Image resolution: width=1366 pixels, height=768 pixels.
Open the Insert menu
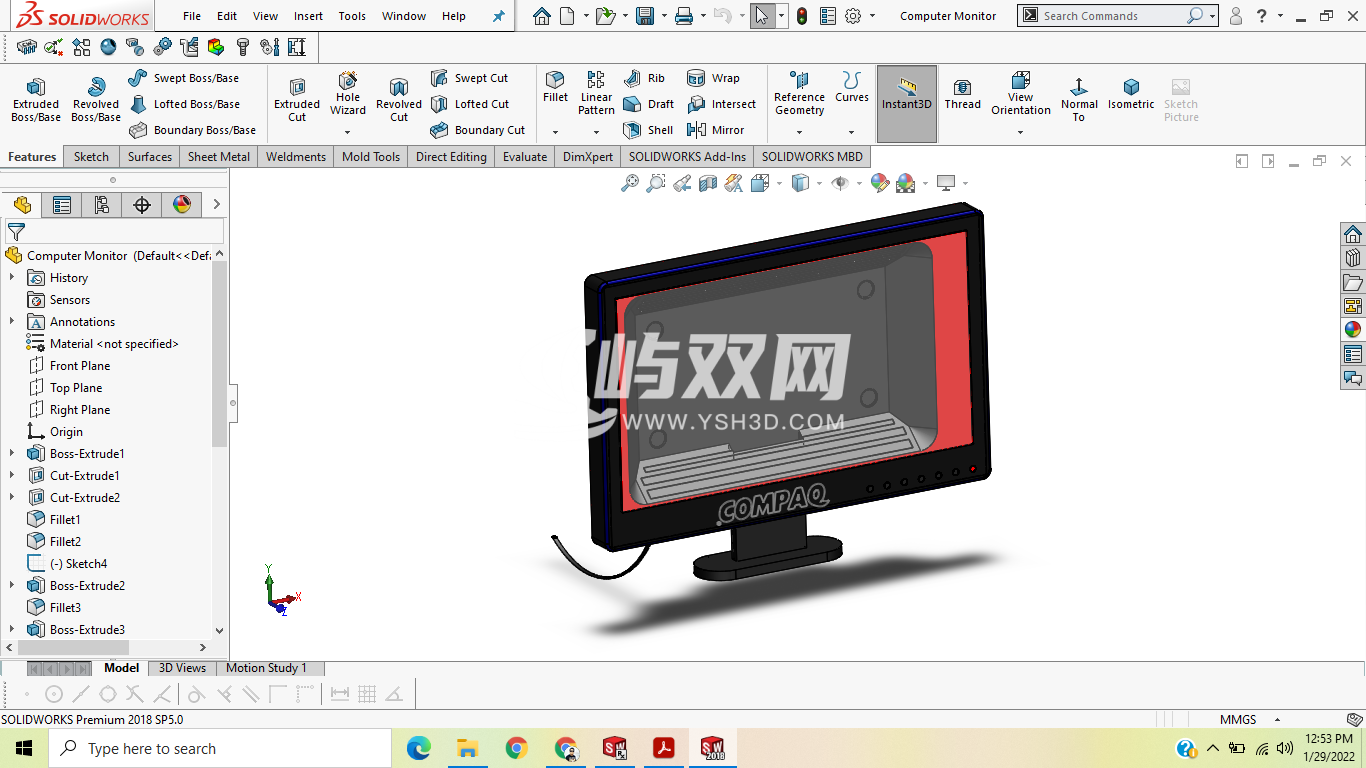308,16
